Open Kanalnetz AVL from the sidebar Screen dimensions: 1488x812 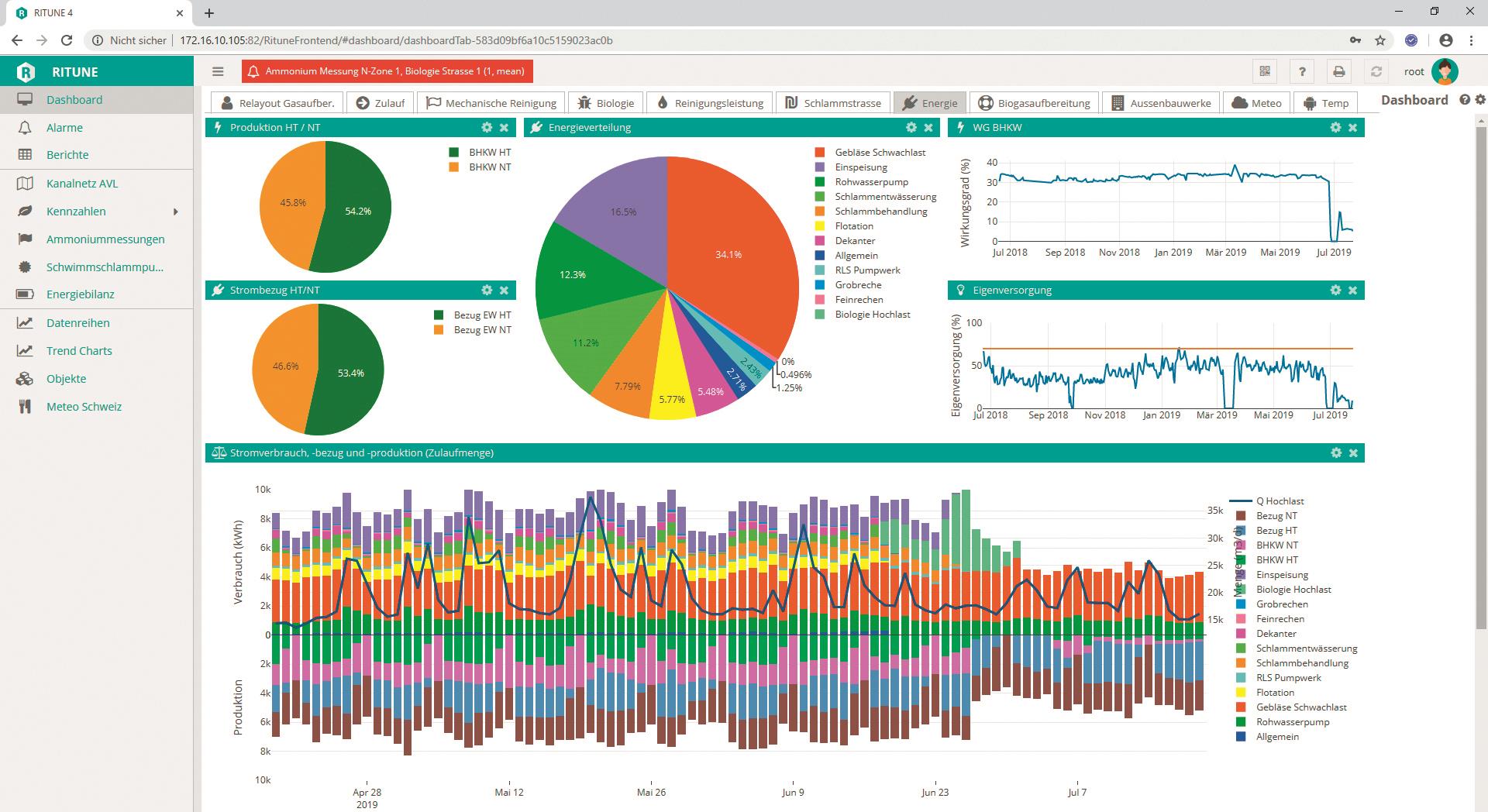pos(25,184)
